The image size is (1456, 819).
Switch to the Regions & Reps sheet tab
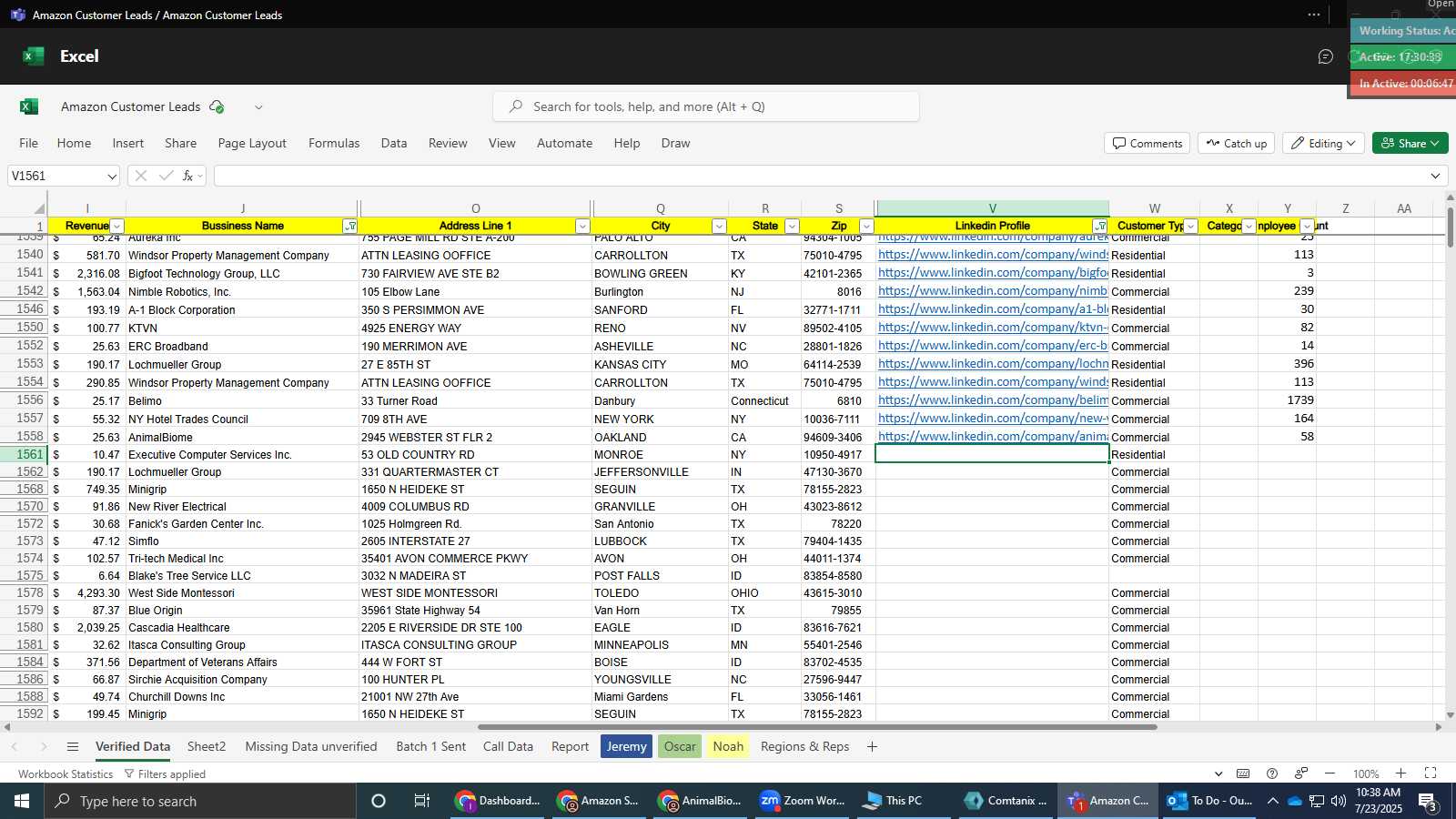click(804, 747)
